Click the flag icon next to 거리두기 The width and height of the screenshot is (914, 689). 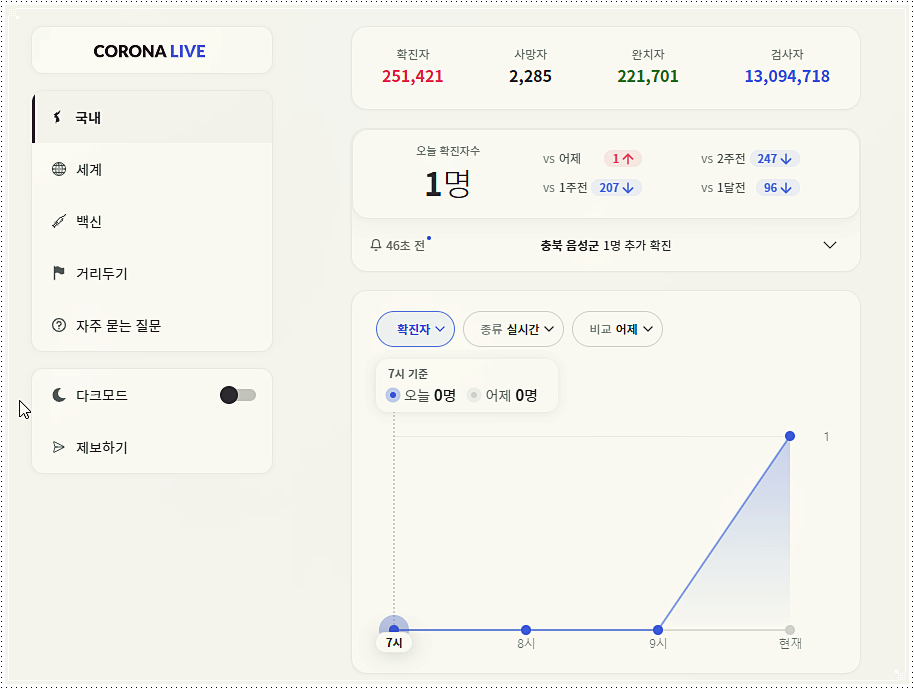(59, 273)
